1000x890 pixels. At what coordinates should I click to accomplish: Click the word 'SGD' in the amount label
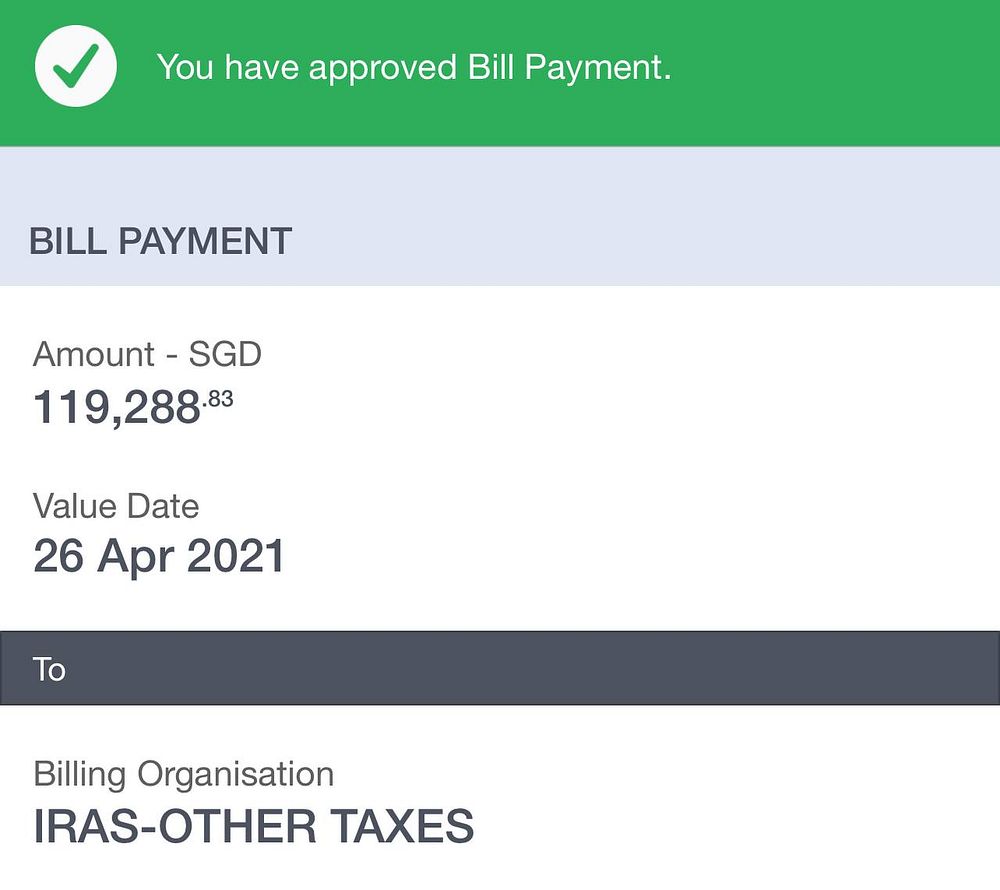pos(225,354)
